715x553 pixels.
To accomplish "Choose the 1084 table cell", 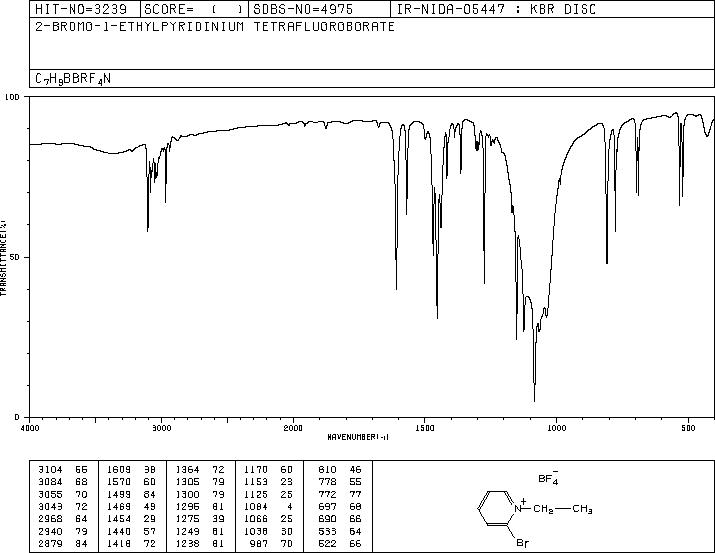I will 256,506.
